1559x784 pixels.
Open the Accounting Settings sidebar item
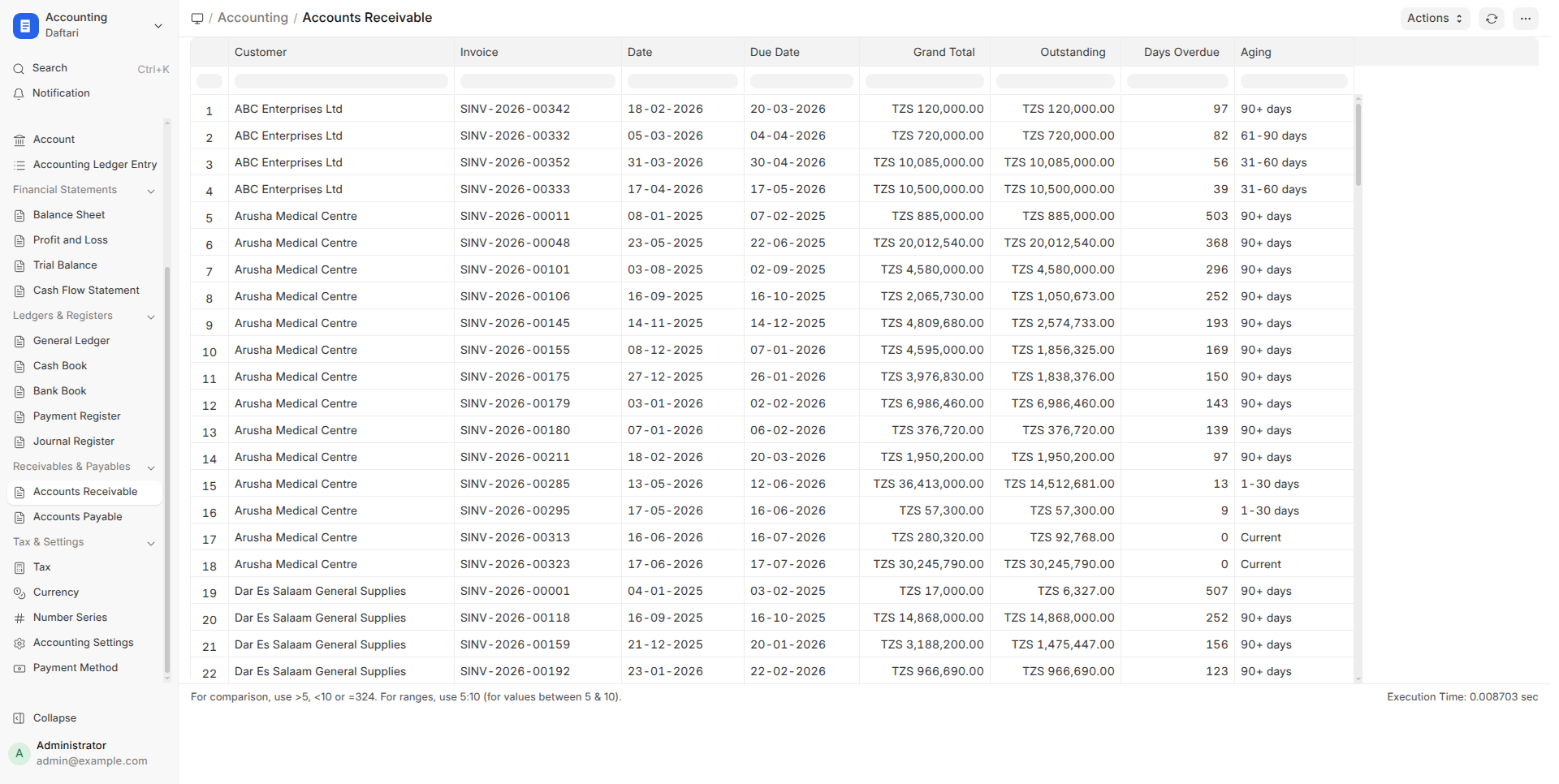tap(85, 643)
